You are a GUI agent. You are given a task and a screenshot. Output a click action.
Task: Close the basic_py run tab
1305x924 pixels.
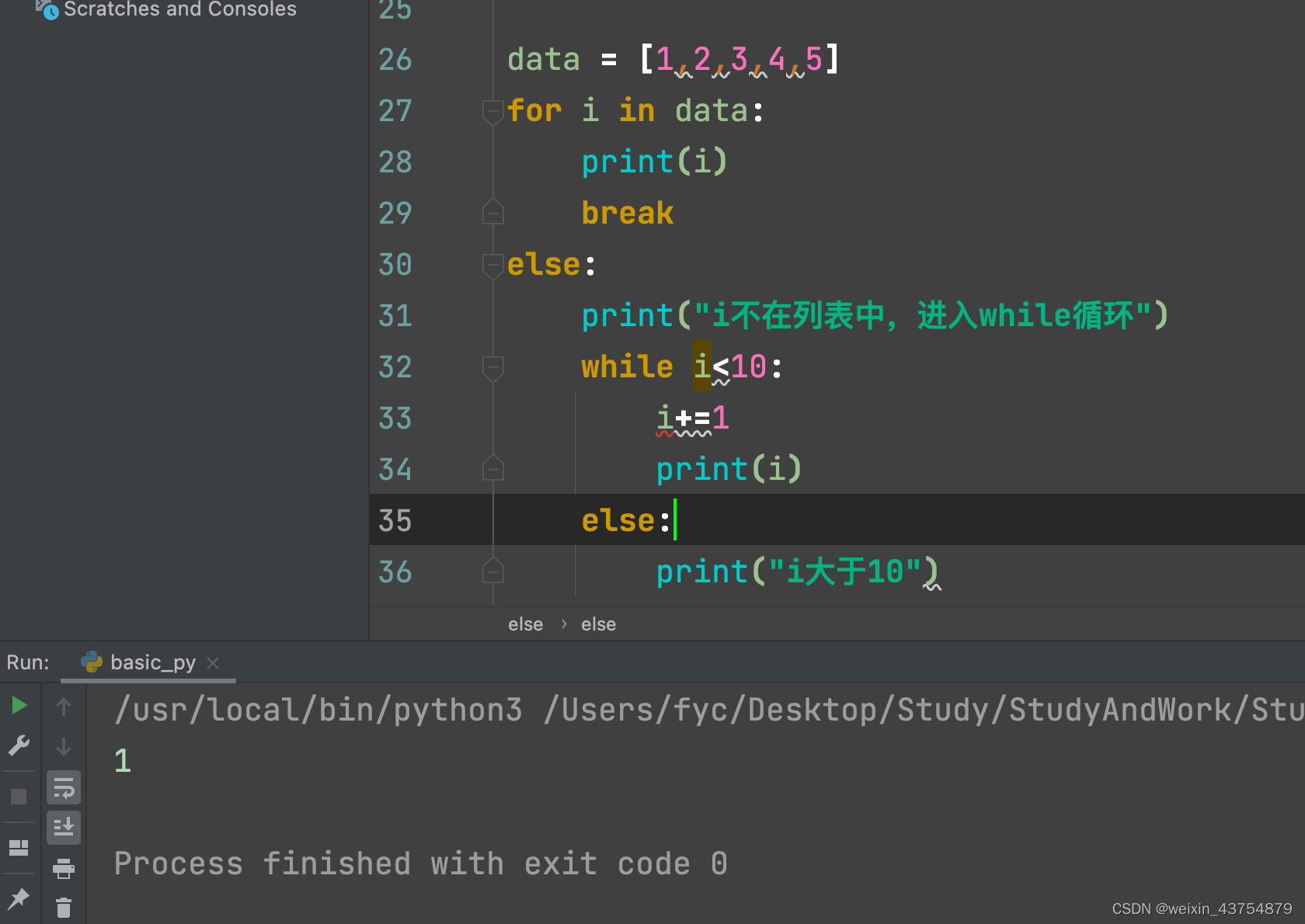click(x=213, y=662)
